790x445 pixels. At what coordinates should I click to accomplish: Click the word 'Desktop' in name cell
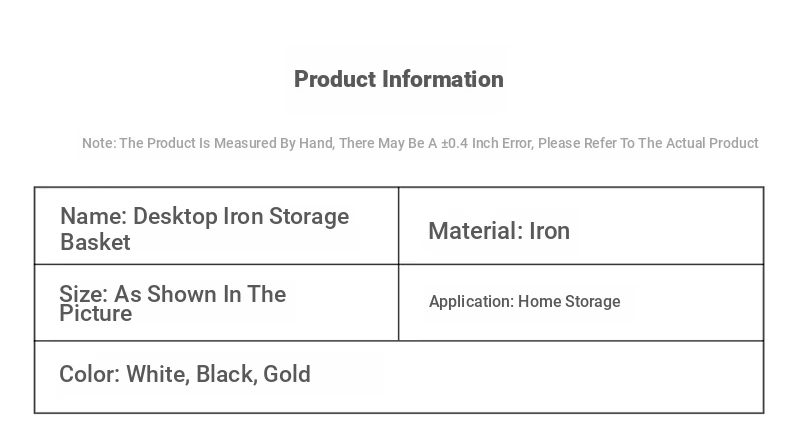click(175, 217)
